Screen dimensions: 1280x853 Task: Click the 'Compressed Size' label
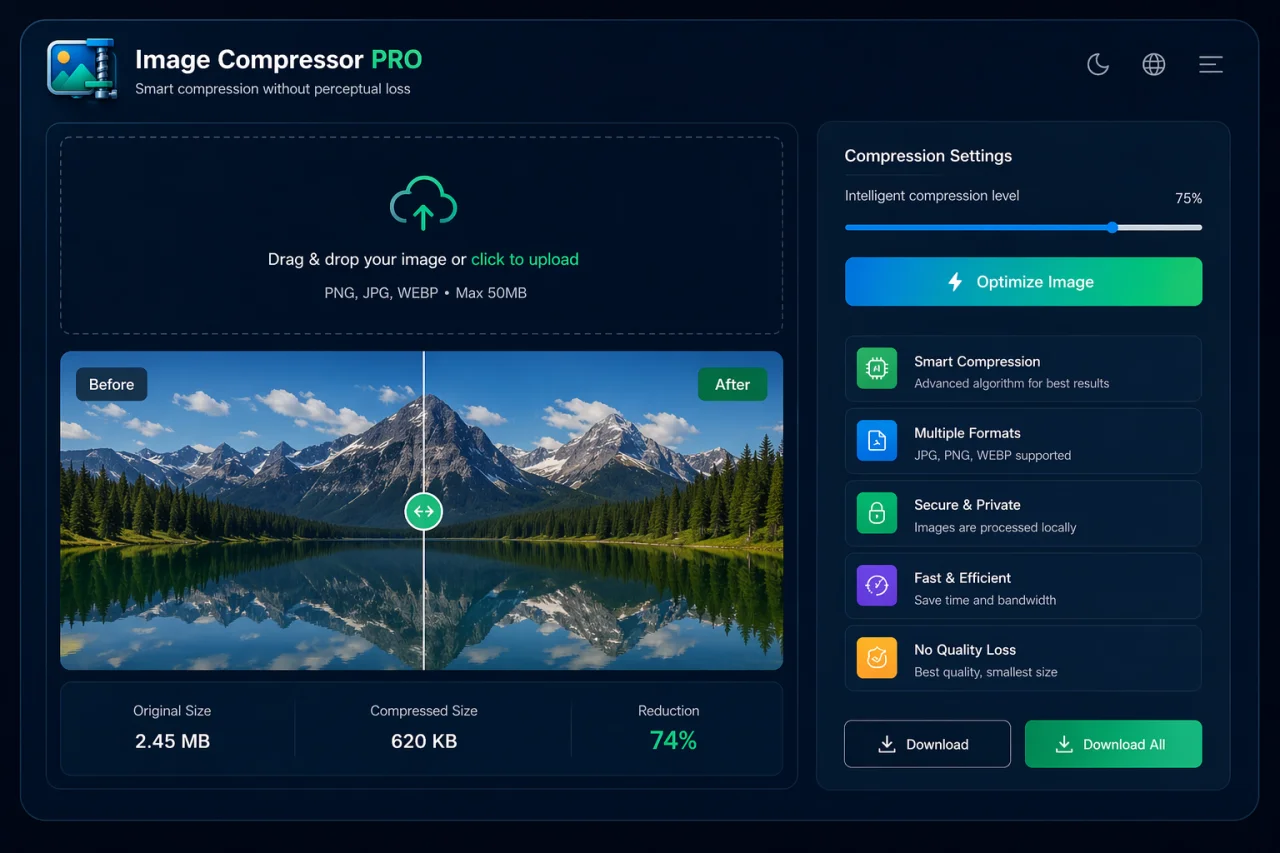click(424, 711)
